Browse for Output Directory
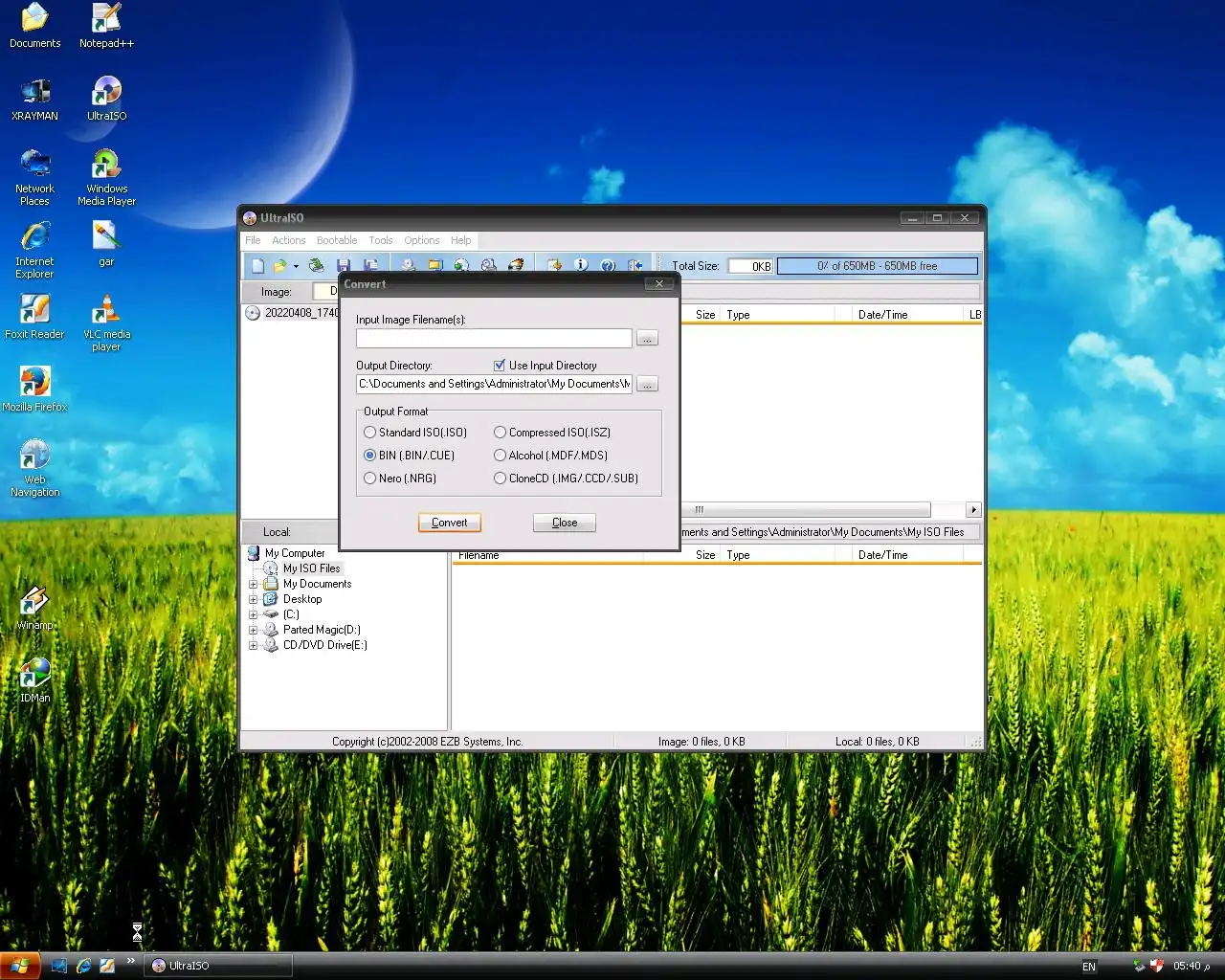Image resolution: width=1225 pixels, height=980 pixels. [647, 385]
